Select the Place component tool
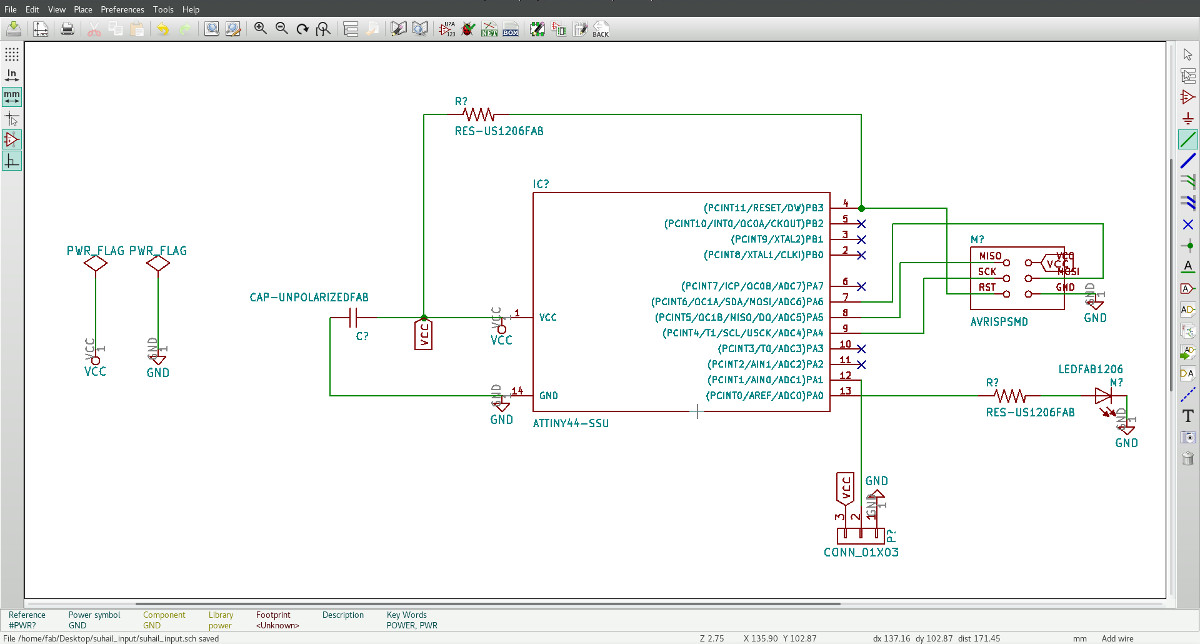 [x=1188, y=97]
